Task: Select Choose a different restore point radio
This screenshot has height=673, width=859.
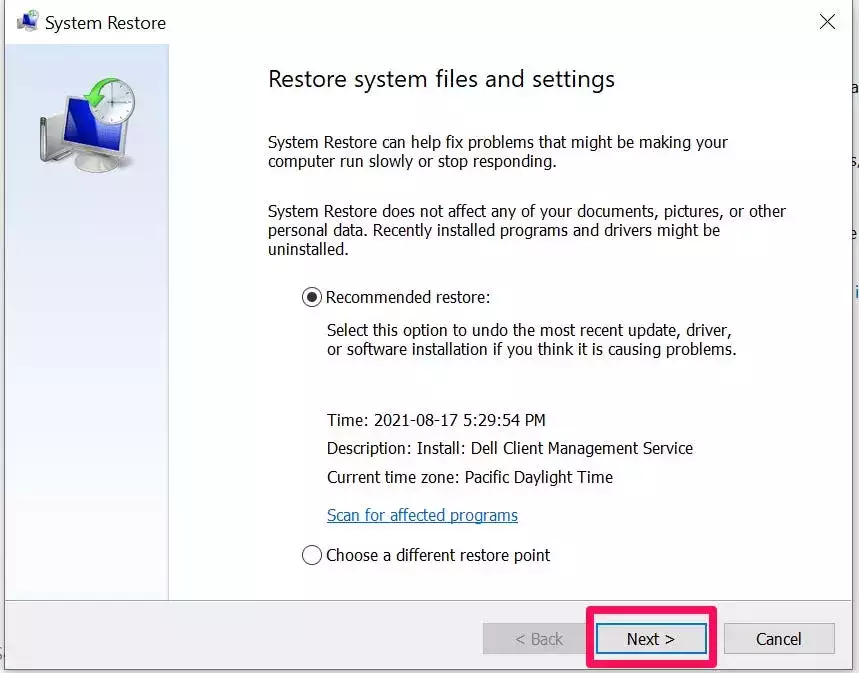Action: click(x=312, y=555)
